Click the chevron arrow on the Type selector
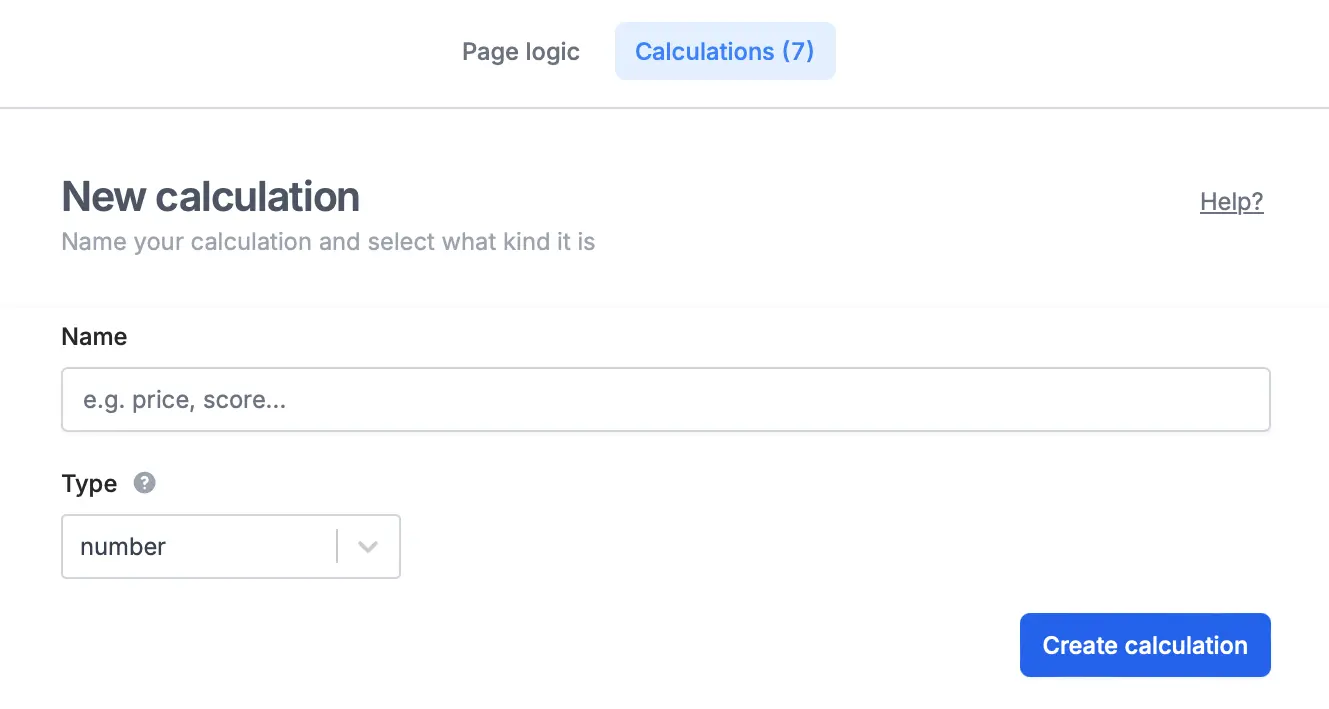 point(367,546)
